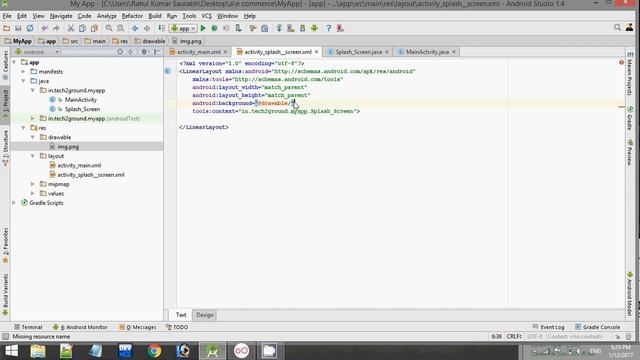640x360 pixels.
Task: Click the drawable breadcrumb in navigation bar
Action: click(150, 41)
